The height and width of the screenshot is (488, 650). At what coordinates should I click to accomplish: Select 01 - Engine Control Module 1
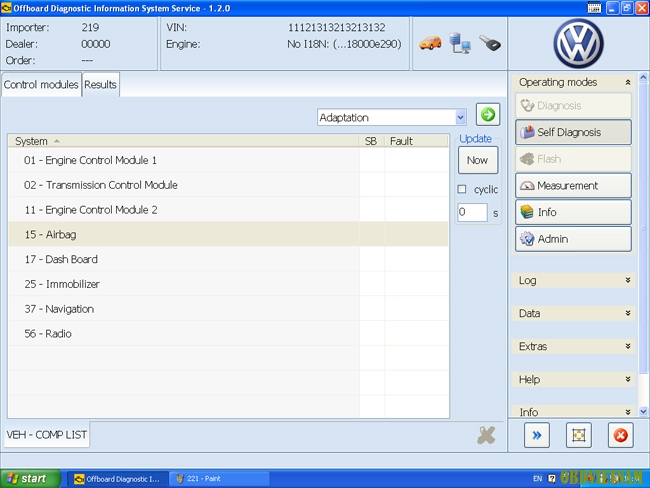pyautogui.click(x=228, y=160)
